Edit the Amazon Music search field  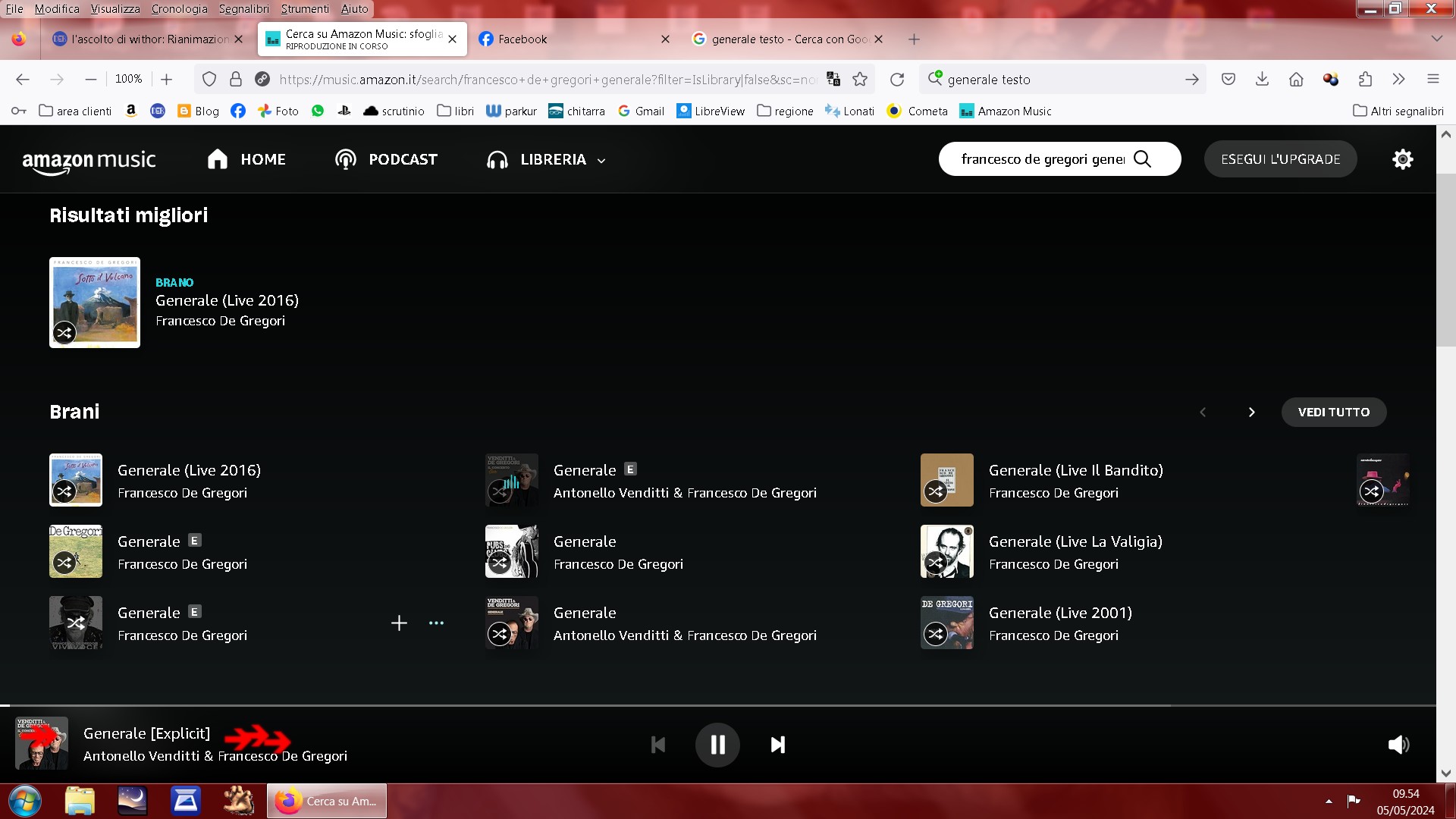pyautogui.click(x=1043, y=158)
